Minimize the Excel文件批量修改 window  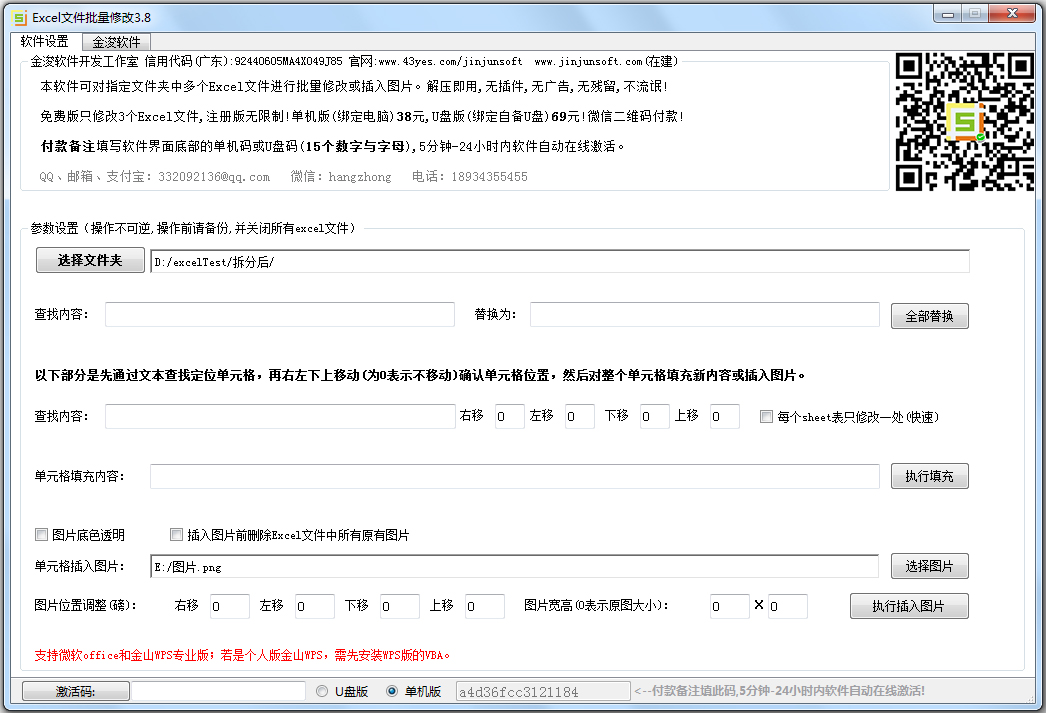[x=947, y=13]
